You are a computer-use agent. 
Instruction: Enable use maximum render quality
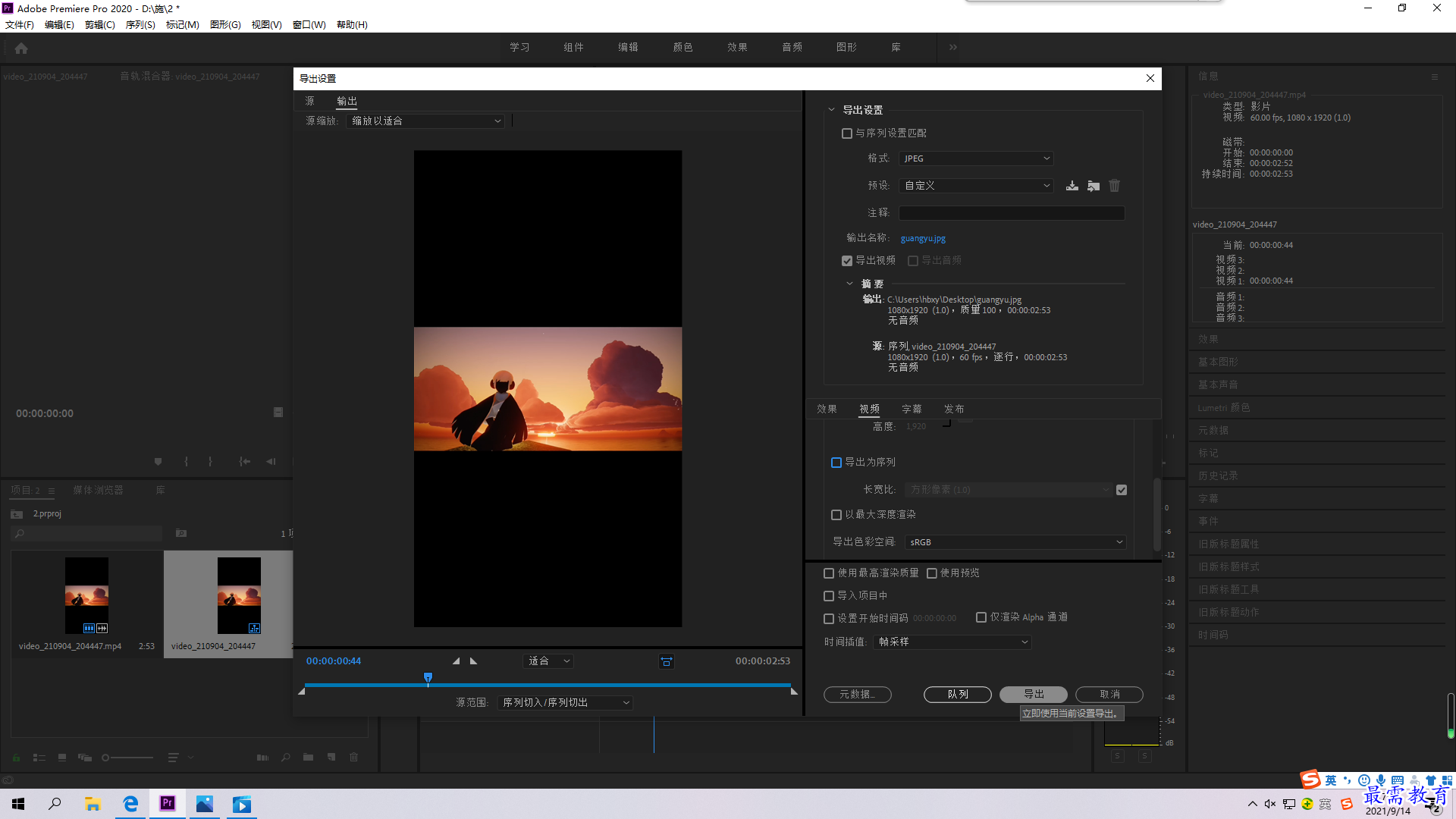click(828, 573)
